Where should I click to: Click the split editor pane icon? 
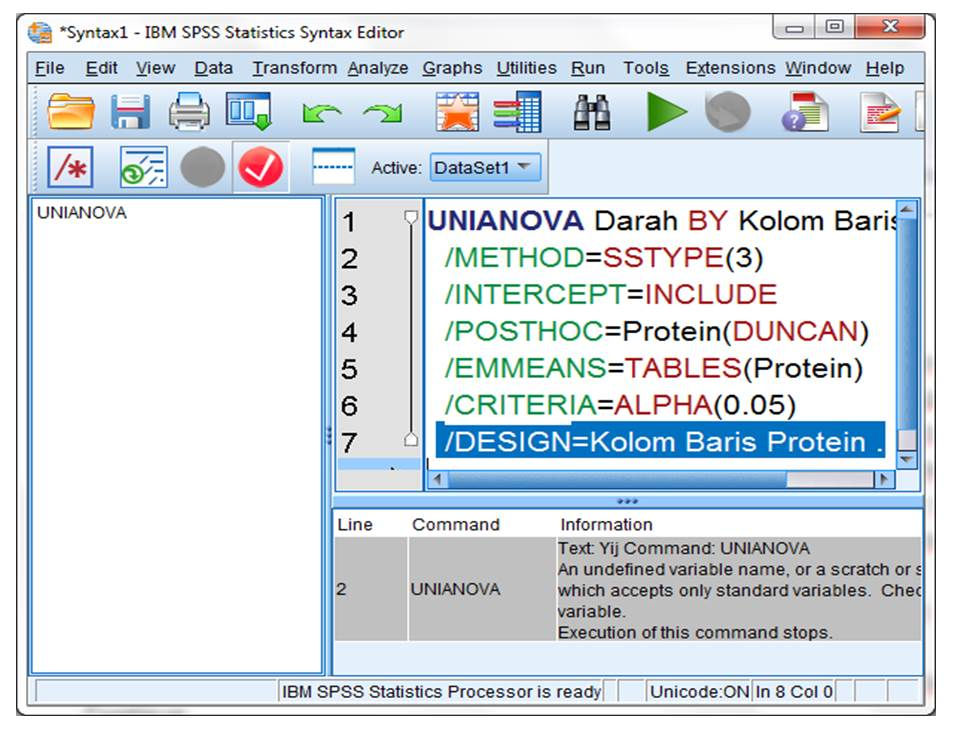click(x=333, y=166)
